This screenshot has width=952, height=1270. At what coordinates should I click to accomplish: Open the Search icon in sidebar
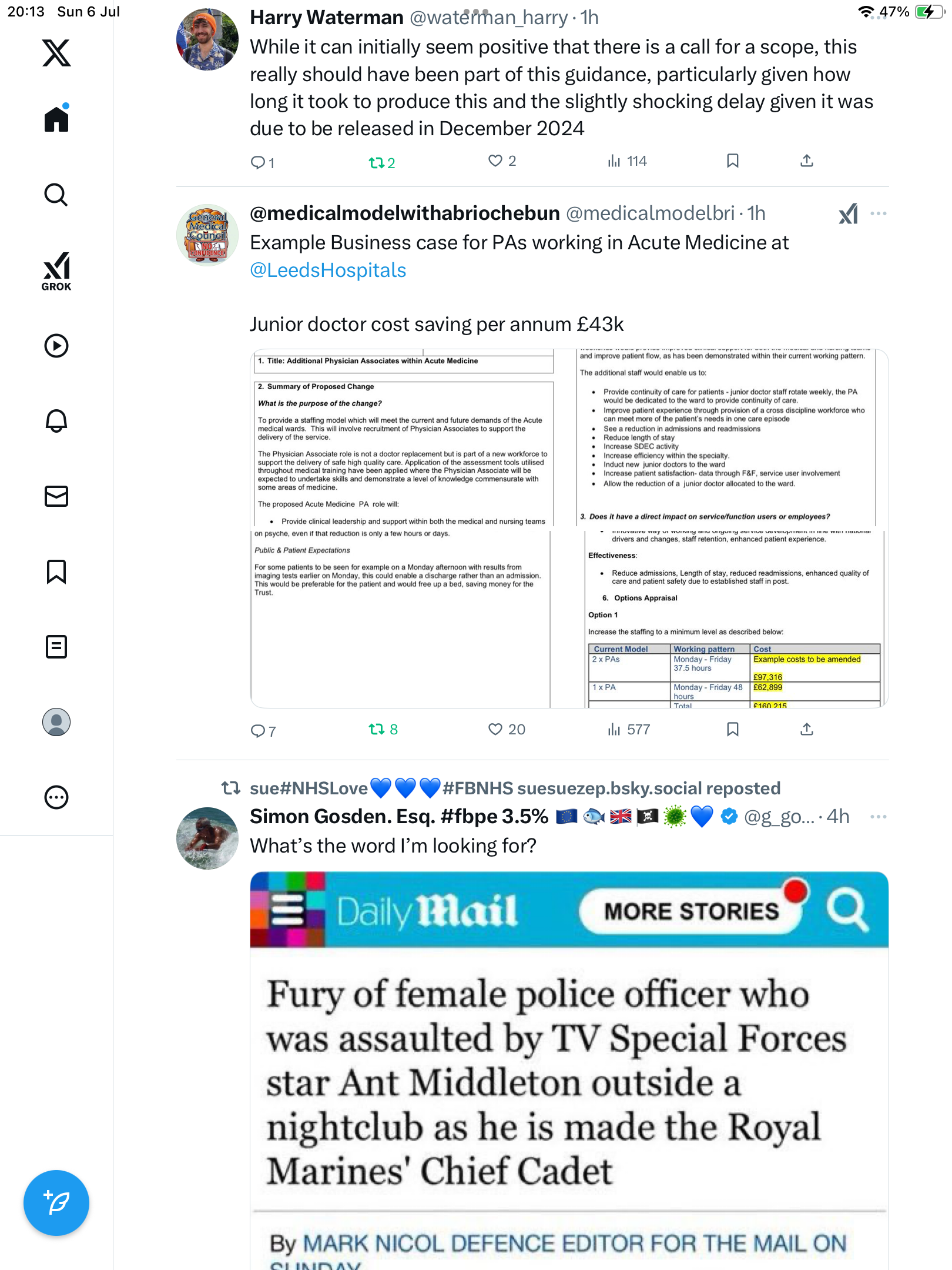(x=56, y=195)
